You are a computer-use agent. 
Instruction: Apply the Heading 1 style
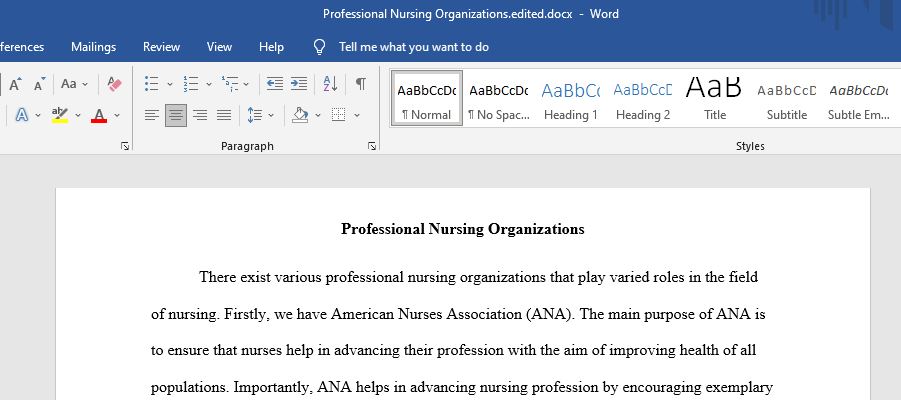tap(571, 98)
